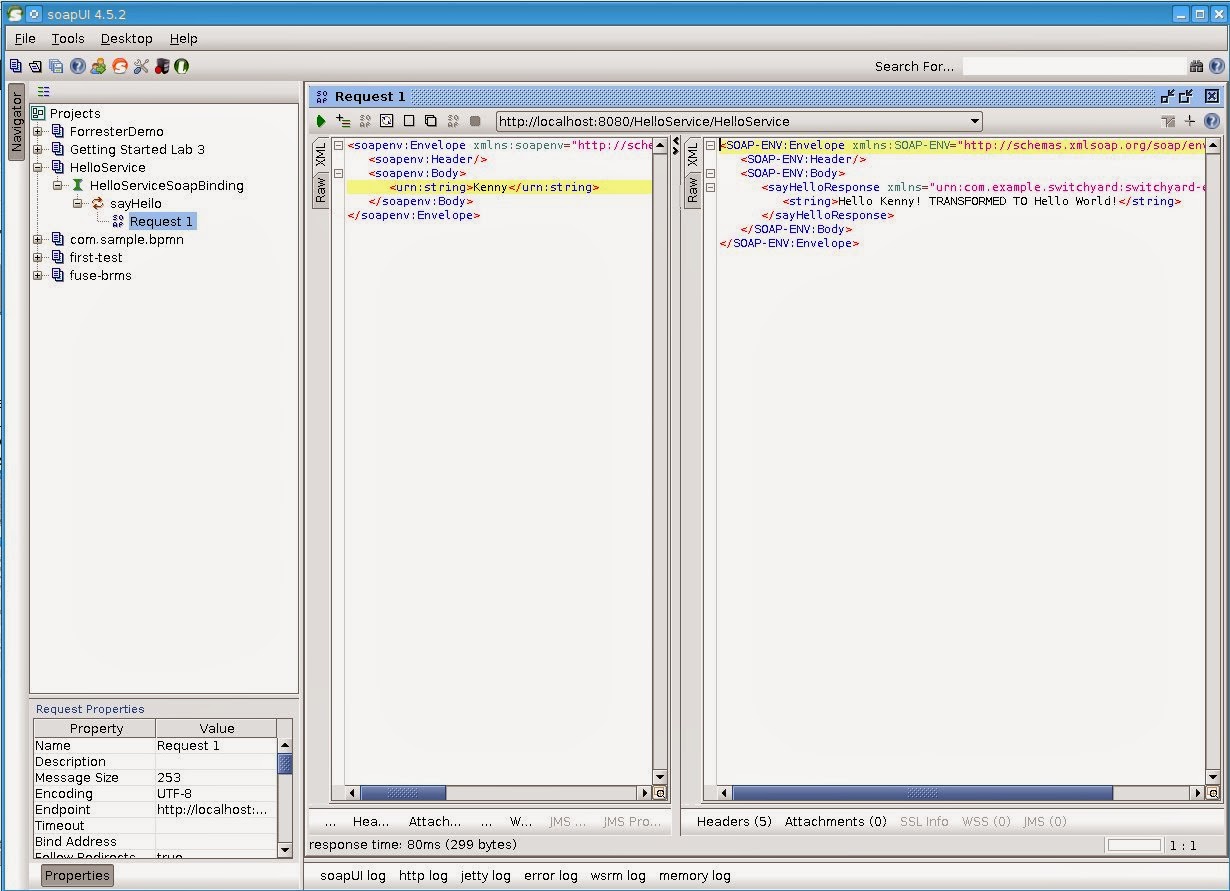
Task: Click the import project toolbar icon
Action: [35, 66]
